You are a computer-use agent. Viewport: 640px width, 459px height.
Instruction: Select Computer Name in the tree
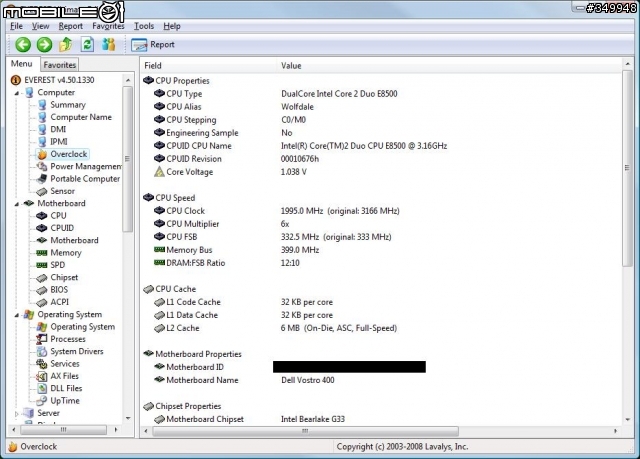(x=81, y=117)
